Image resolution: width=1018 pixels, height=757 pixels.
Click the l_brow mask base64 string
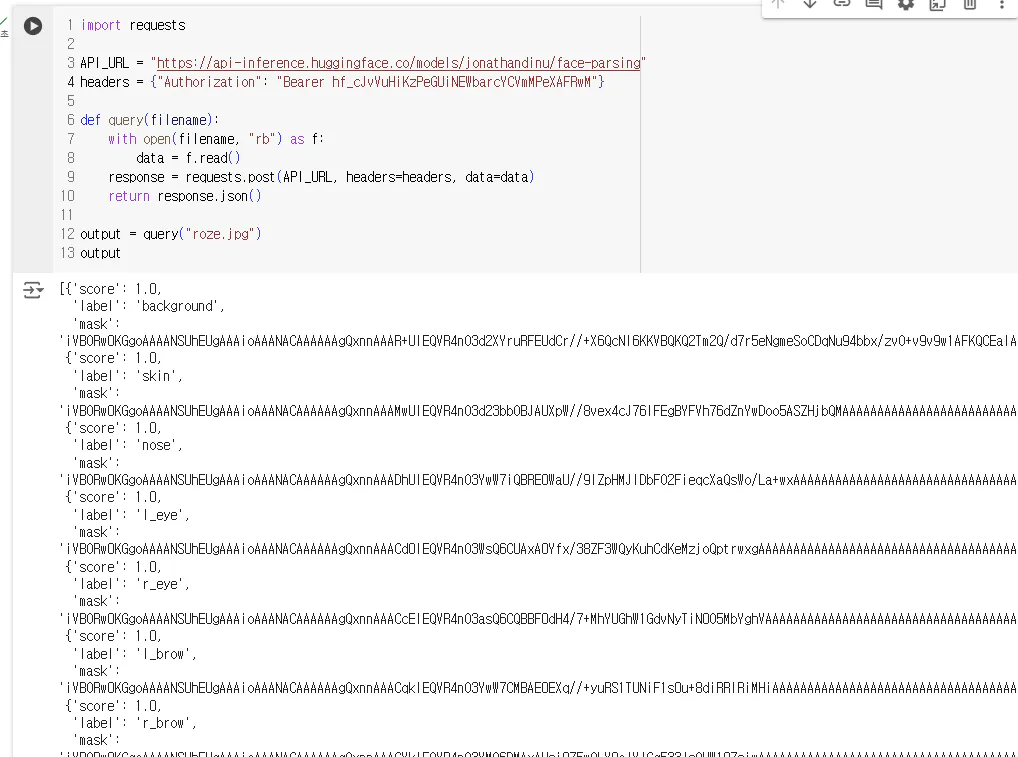coord(538,688)
